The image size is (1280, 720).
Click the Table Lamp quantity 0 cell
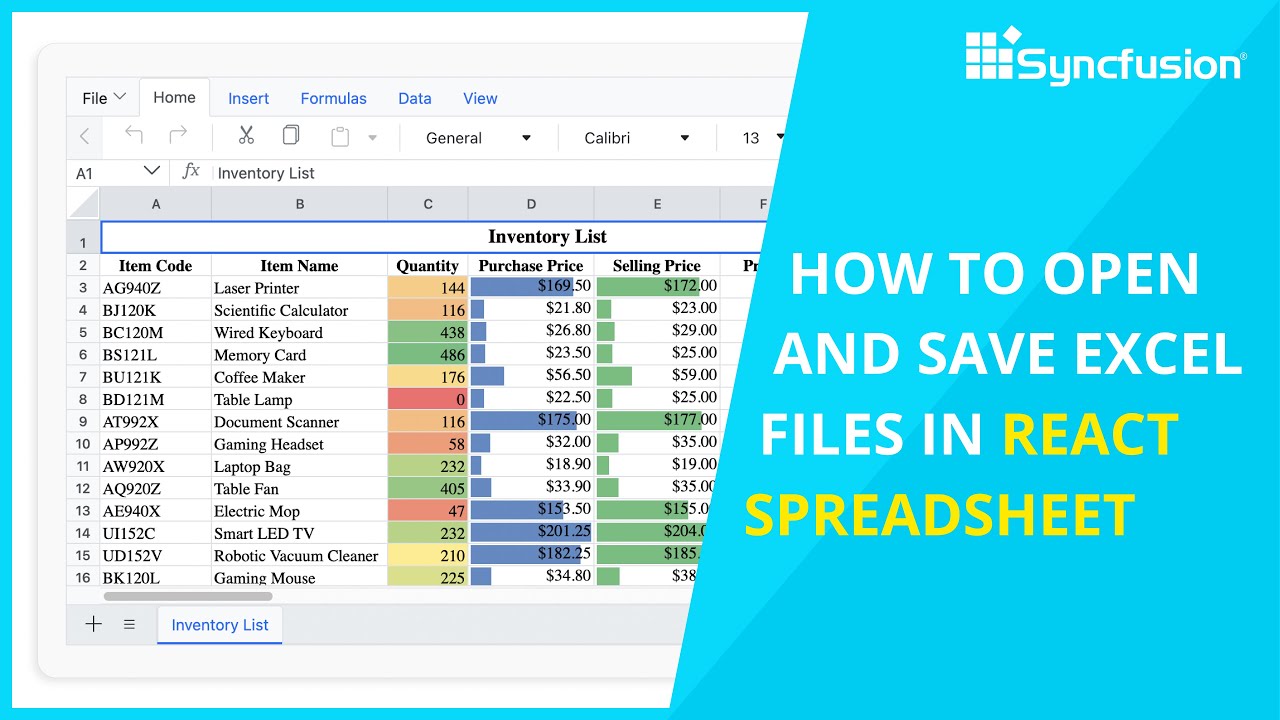tap(428, 399)
